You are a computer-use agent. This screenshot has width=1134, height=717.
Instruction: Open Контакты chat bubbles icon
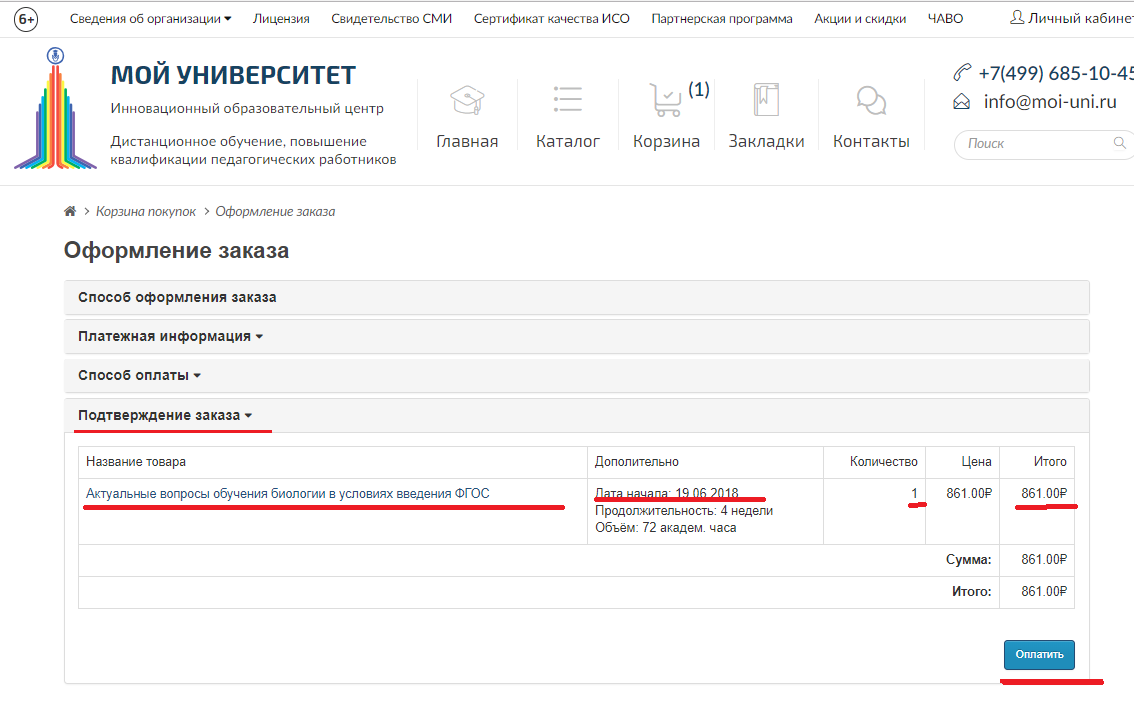pyautogui.click(x=871, y=101)
